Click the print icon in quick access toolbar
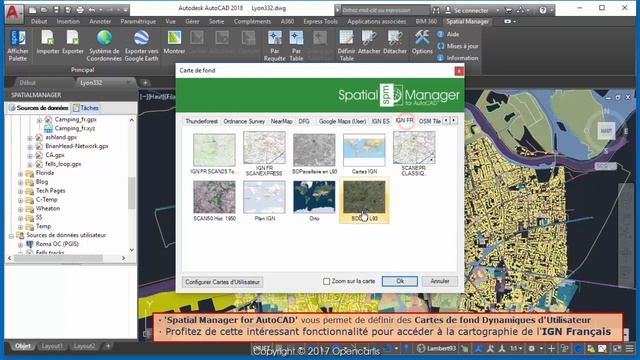 [x=80, y=9]
